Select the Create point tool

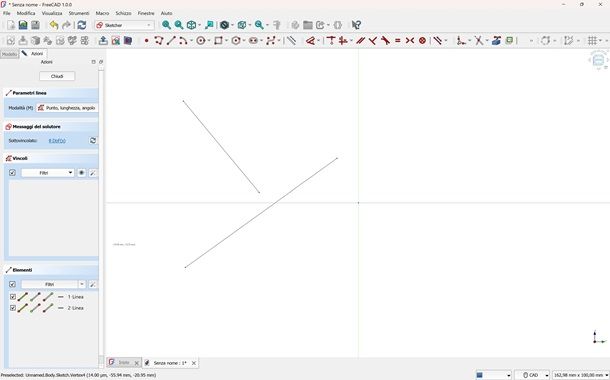pyautogui.click(x=147, y=40)
